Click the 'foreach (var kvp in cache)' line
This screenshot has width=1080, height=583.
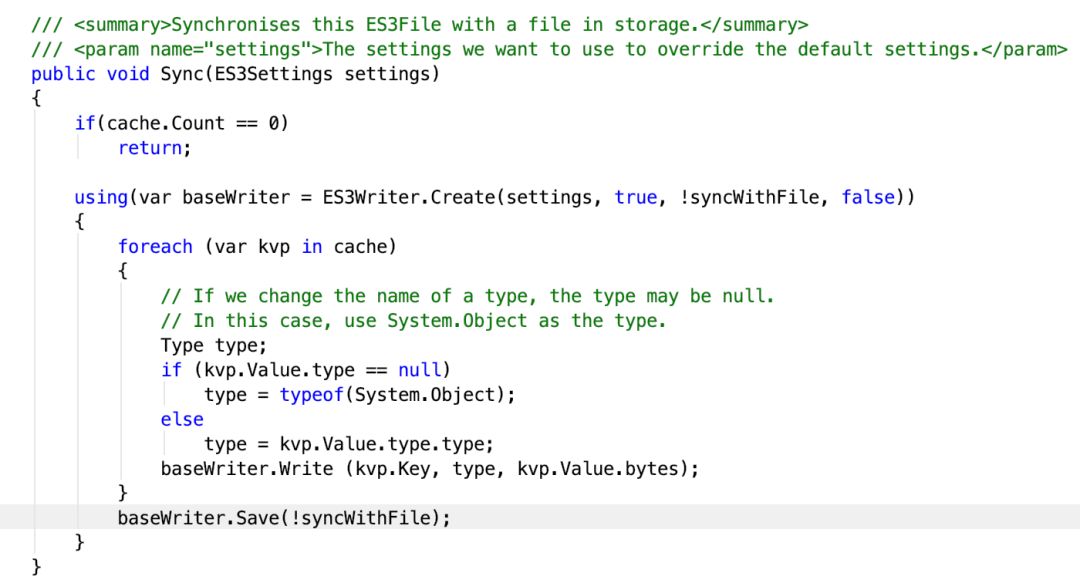(x=257, y=247)
